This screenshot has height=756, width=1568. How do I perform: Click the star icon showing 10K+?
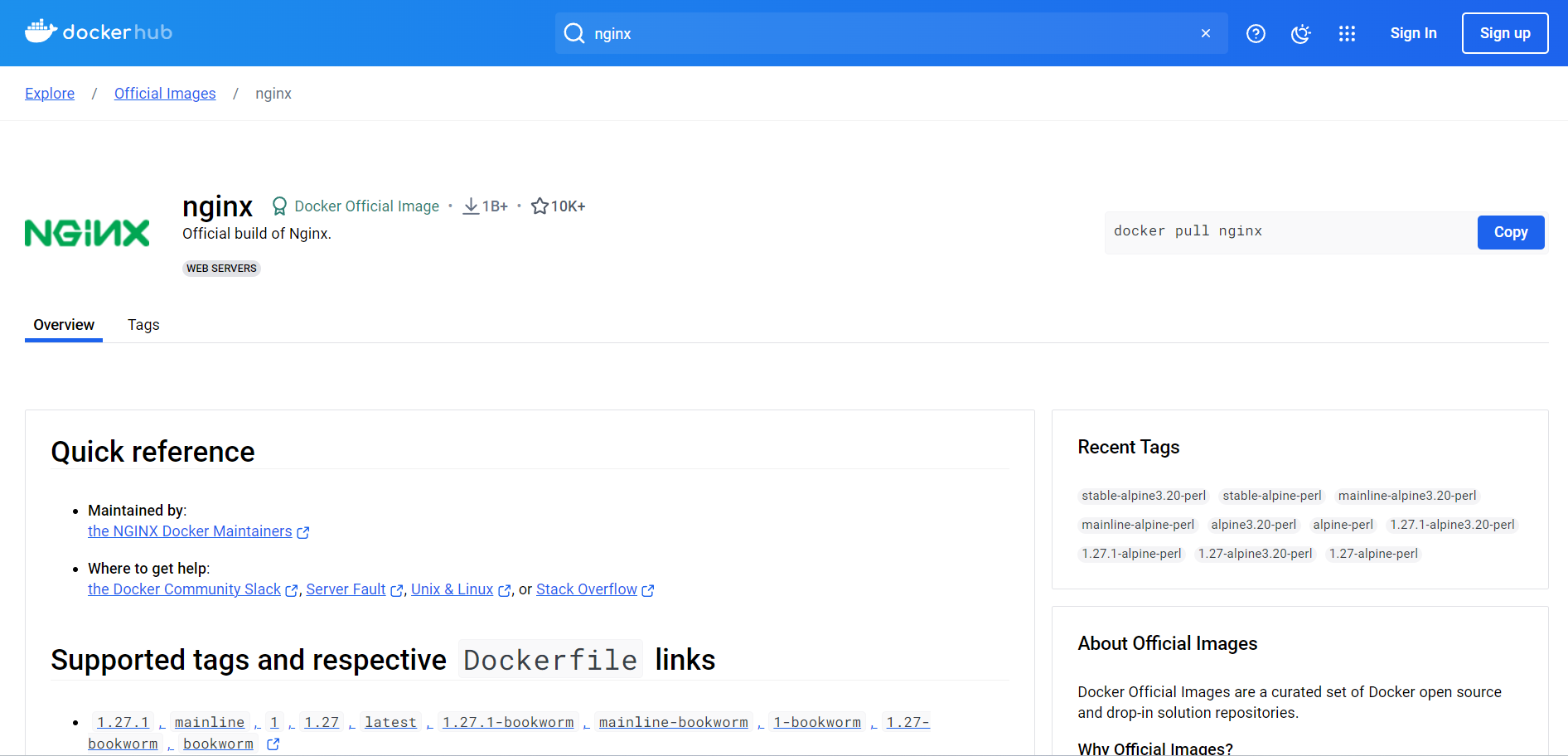coord(540,206)
